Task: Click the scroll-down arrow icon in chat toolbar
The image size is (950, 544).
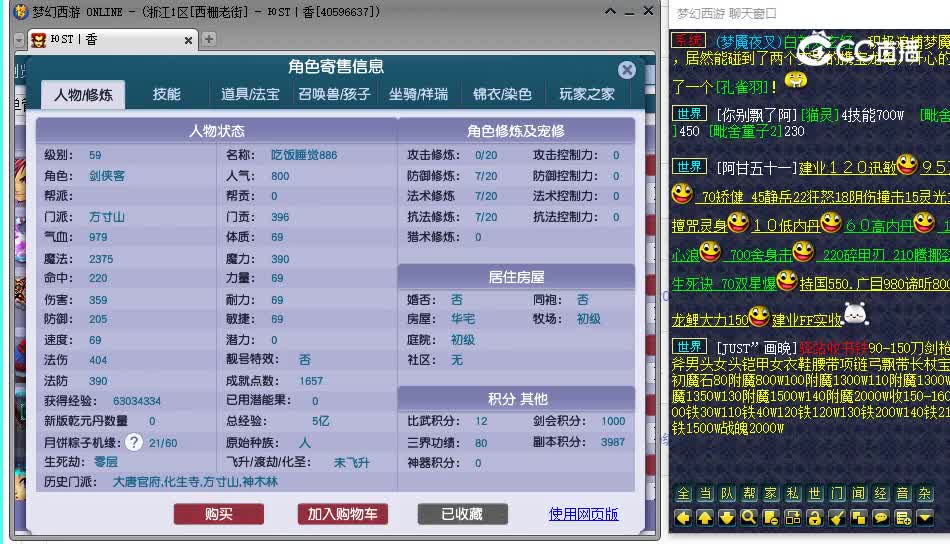Action: click(727, 518)
